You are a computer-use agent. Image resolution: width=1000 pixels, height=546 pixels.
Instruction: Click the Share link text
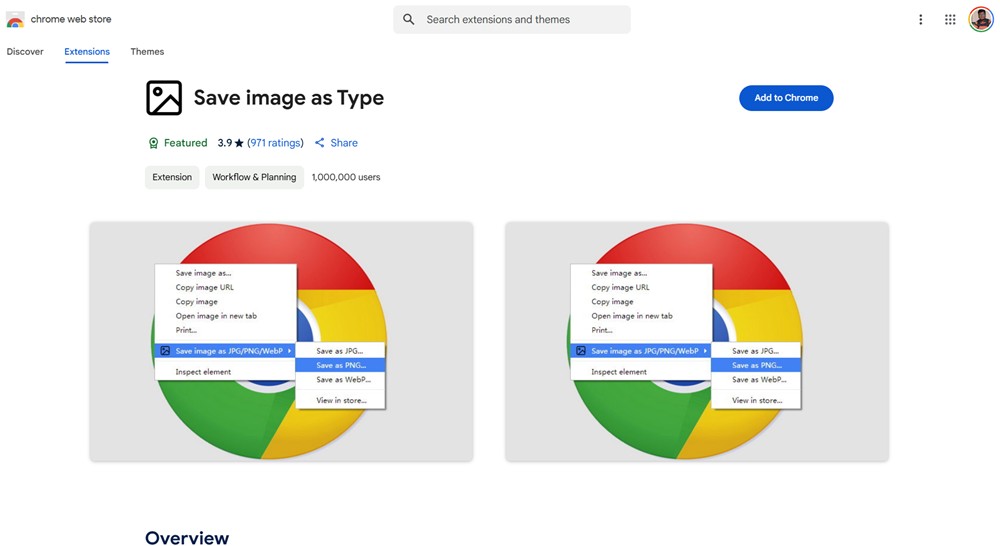pos(344,143)
